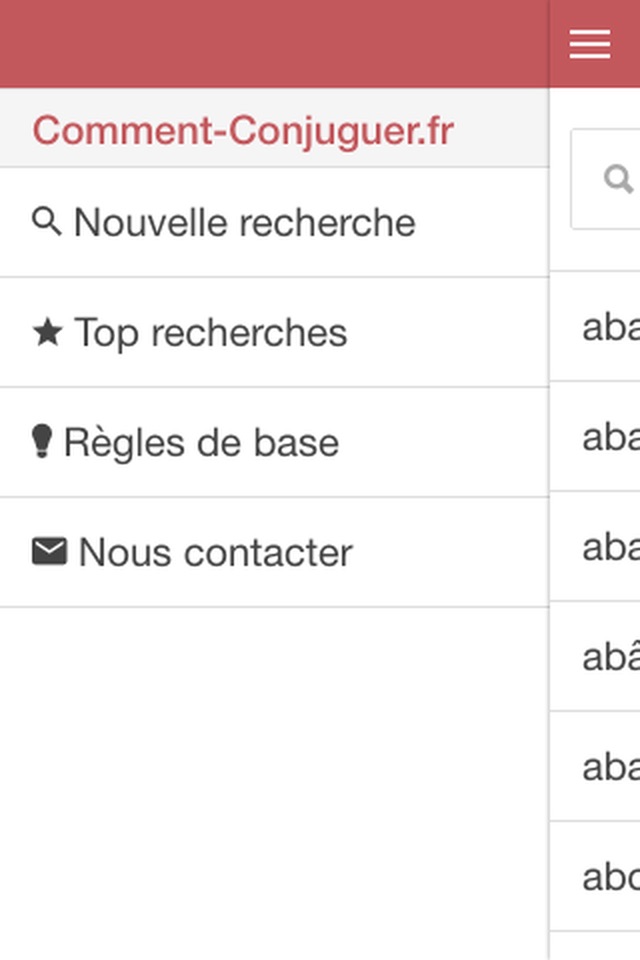Click the magnifier icon beside Nouvelle recherche
Viewport: 640px width, 960px height.
click(x=47, y=222)
